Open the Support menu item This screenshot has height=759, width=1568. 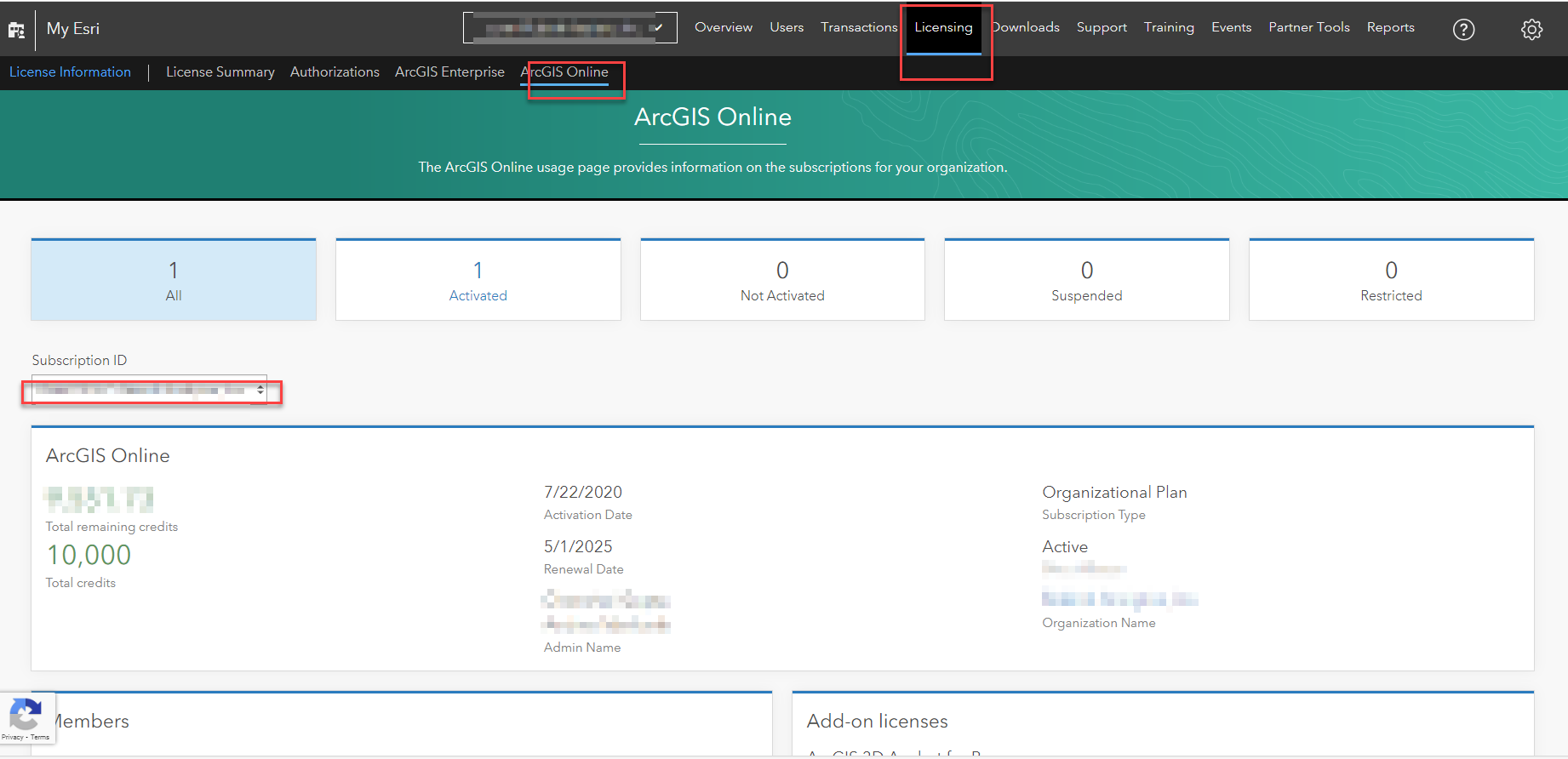[1102, 27]
